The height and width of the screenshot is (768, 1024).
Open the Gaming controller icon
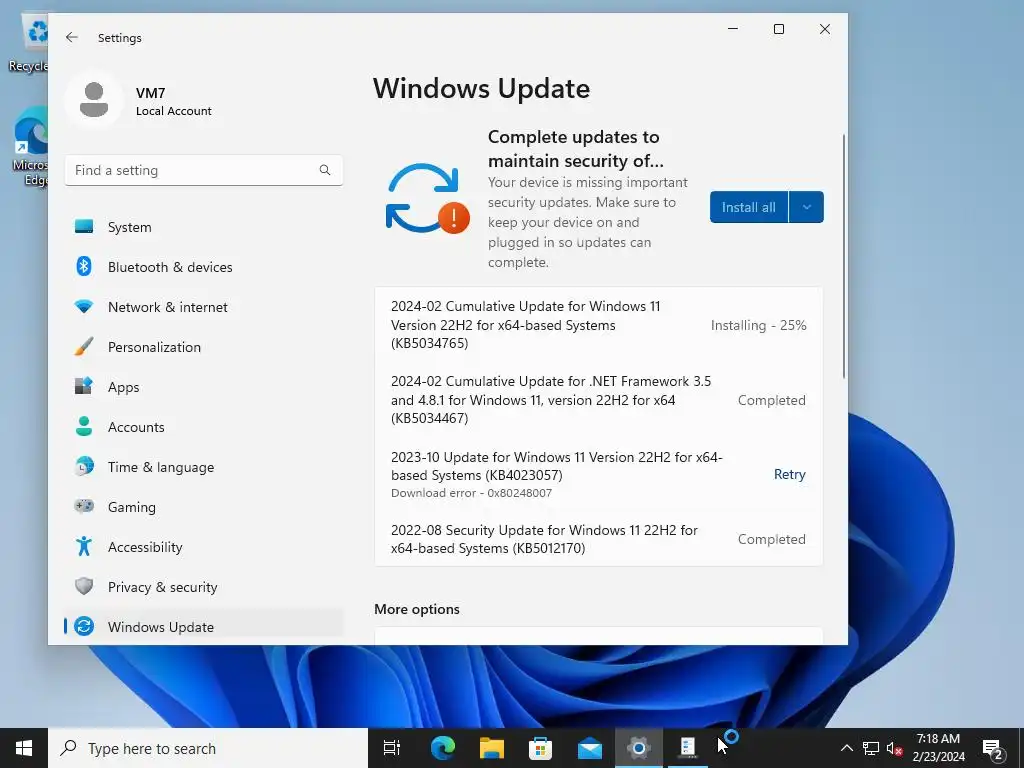[x=84, y=506]
